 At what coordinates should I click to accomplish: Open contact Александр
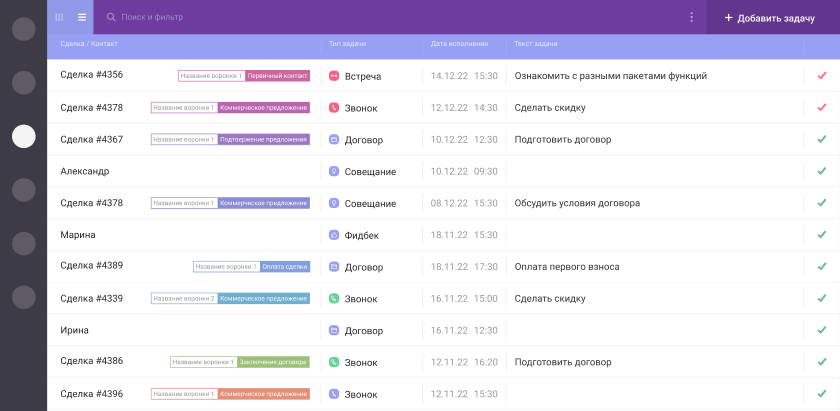(x=85, y=171)
